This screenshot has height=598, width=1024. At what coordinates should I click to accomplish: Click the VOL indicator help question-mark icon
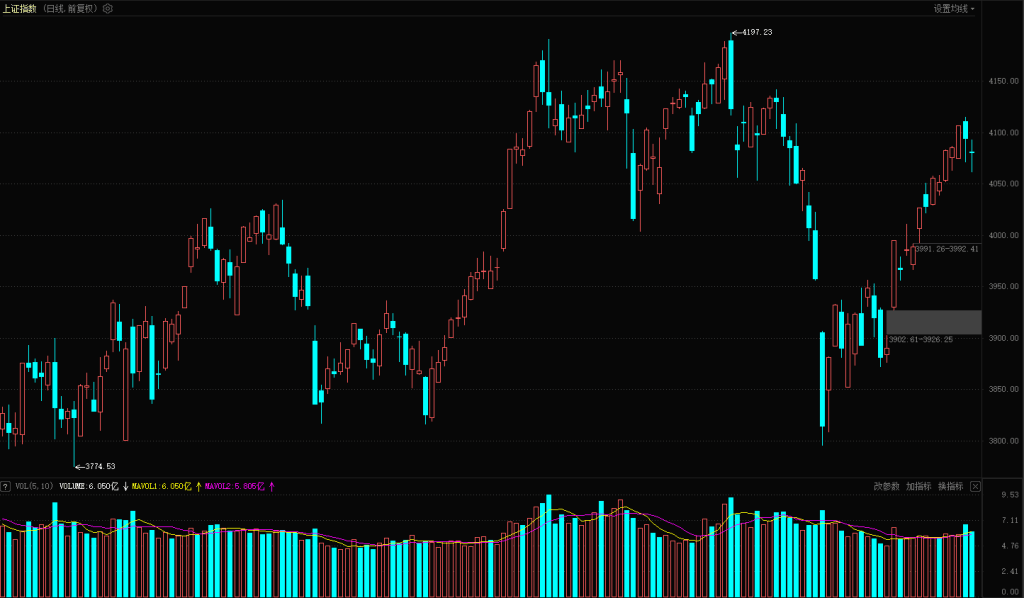click(6, 486)
